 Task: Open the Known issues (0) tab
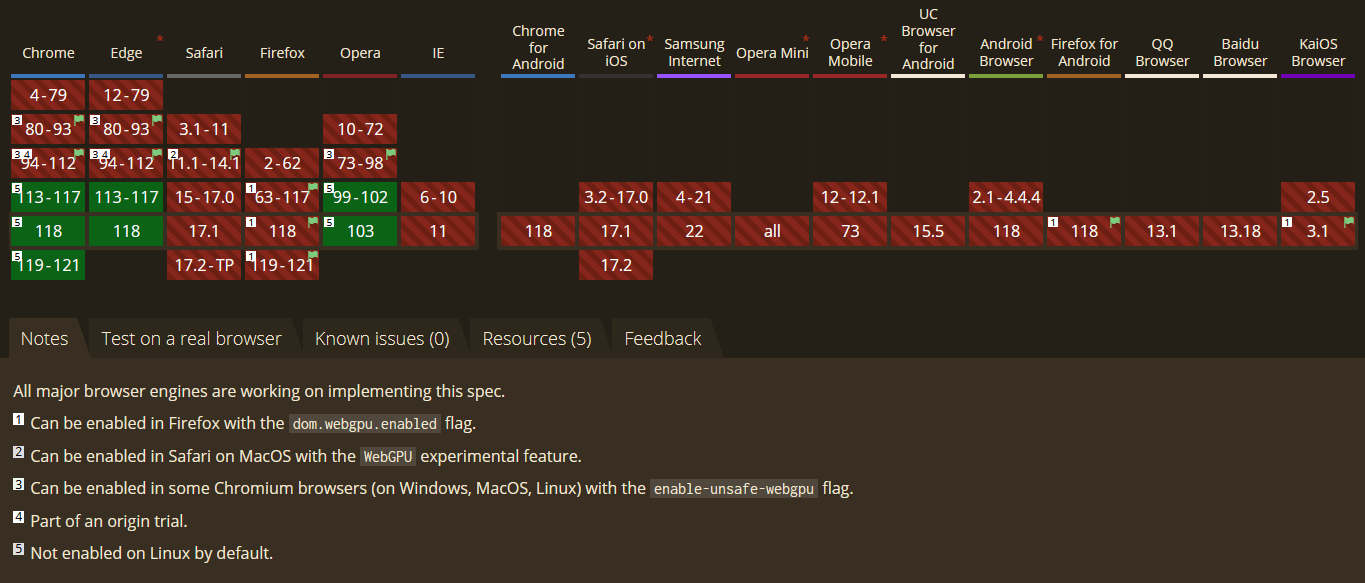tap(382, 338)
